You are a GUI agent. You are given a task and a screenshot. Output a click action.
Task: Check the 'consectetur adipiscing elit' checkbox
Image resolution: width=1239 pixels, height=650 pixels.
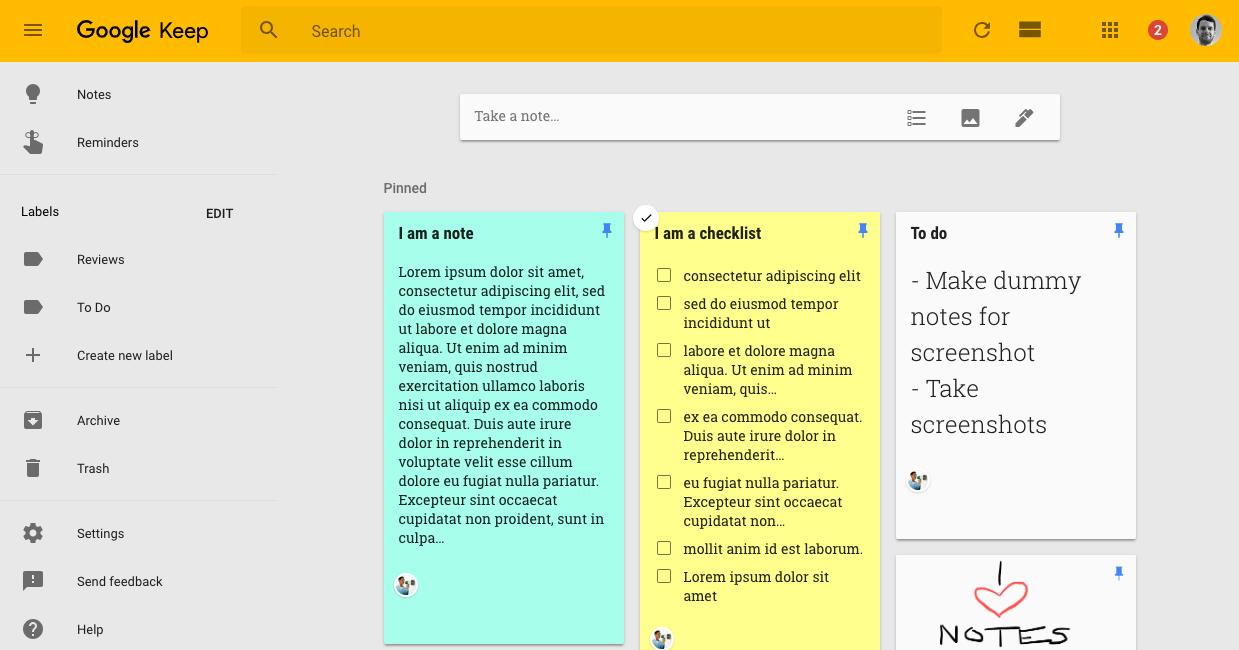click(664, 275)
